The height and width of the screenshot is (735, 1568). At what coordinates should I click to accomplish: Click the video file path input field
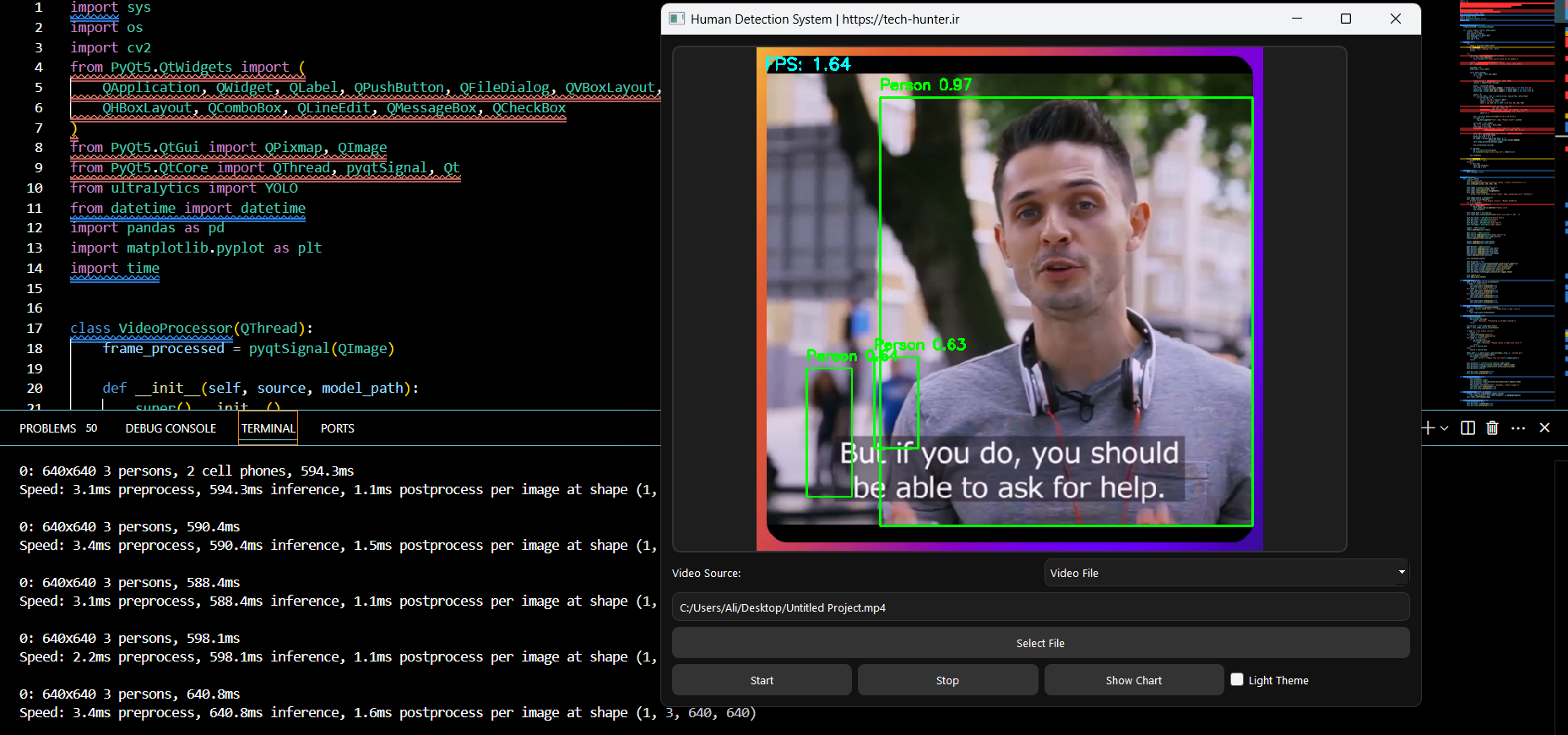pos(1040,607)
